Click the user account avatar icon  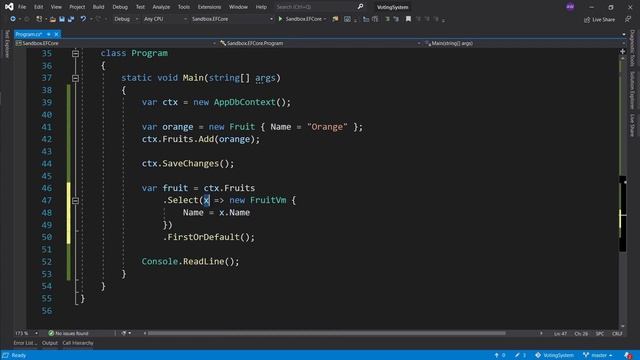pos(570,7)
